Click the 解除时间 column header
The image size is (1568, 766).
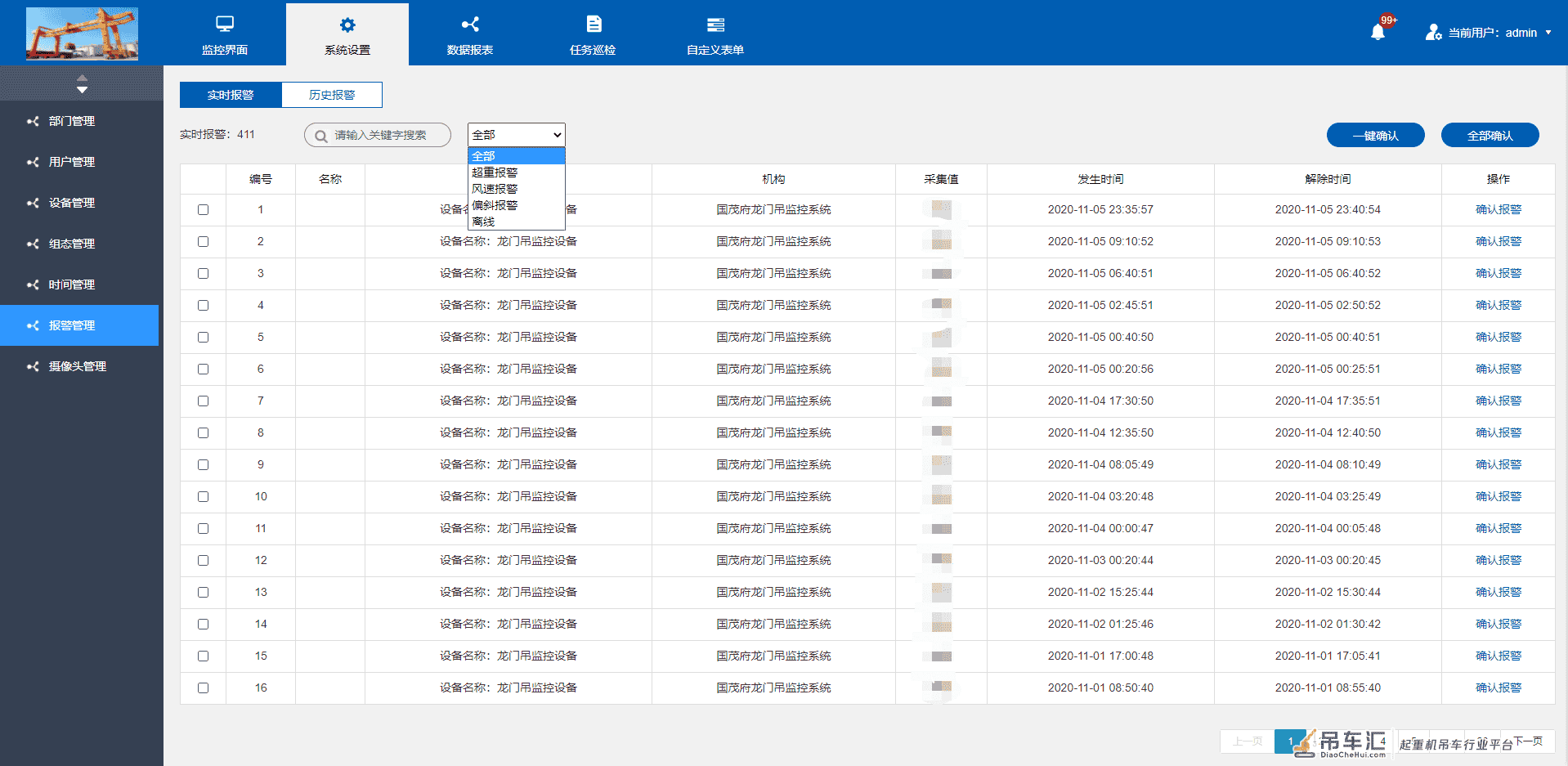[x=1328, y=179]
